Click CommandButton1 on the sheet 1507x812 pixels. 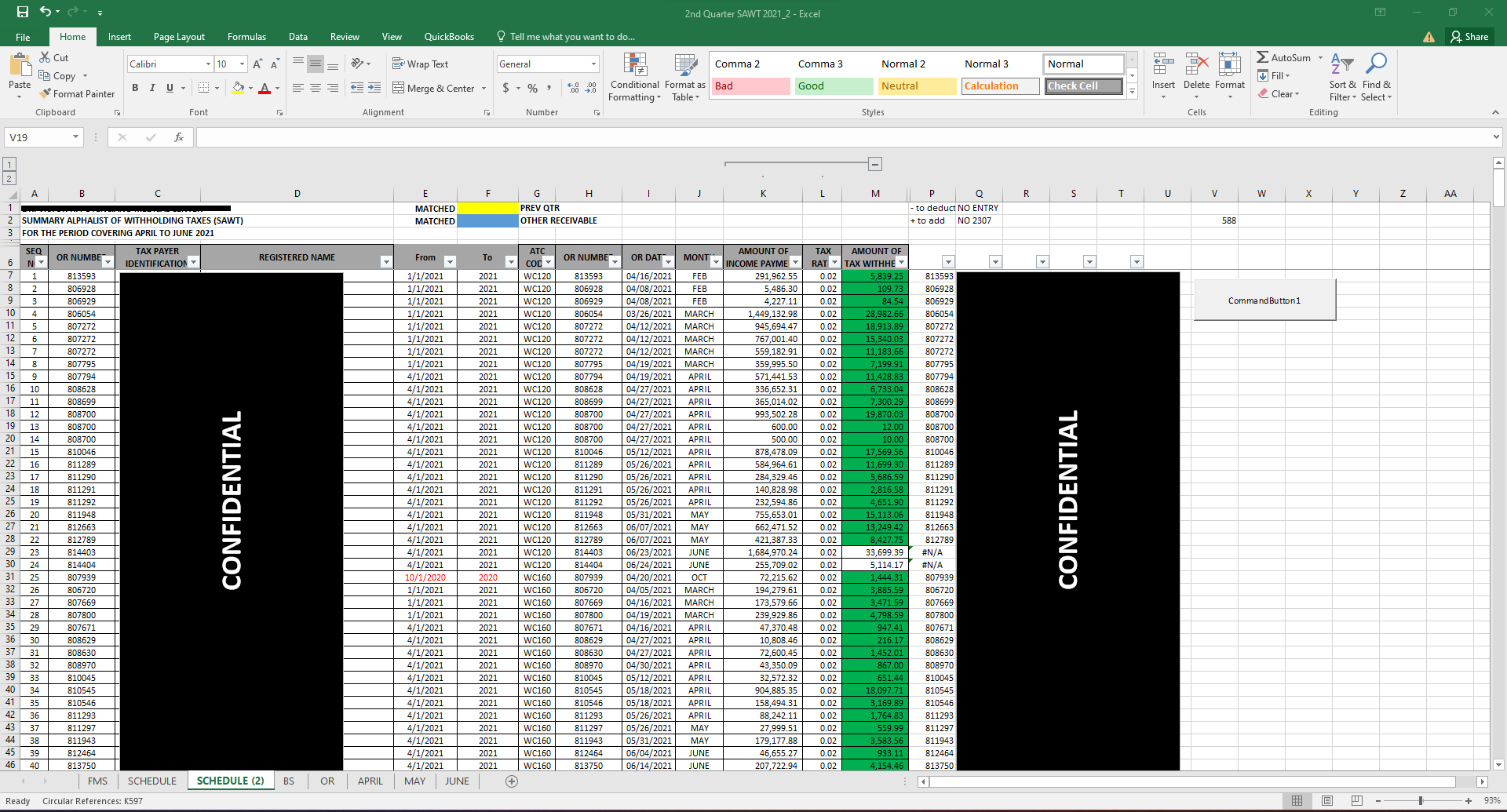click(x=1264, y=300)
